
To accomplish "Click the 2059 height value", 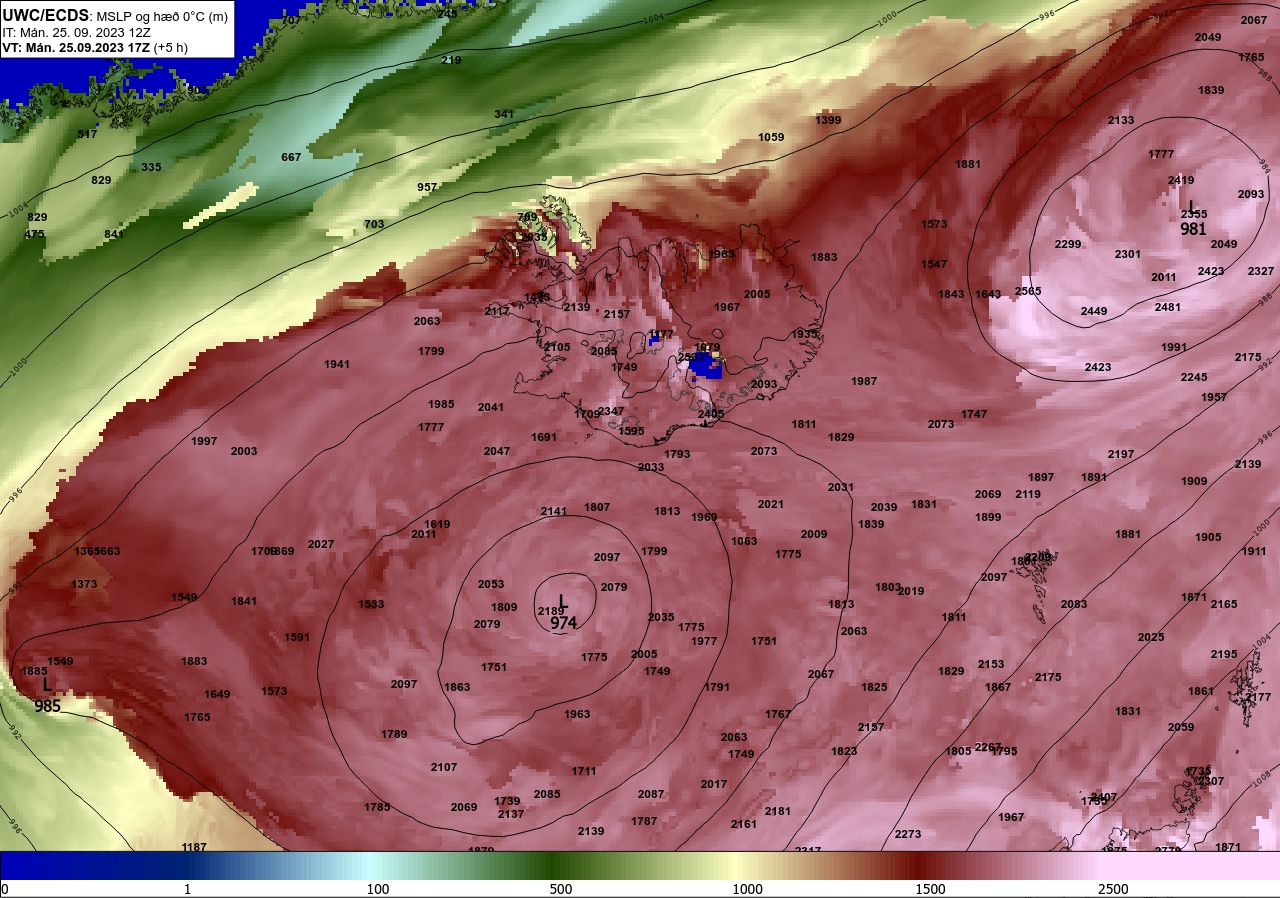I will click(x=1181, y=727).
